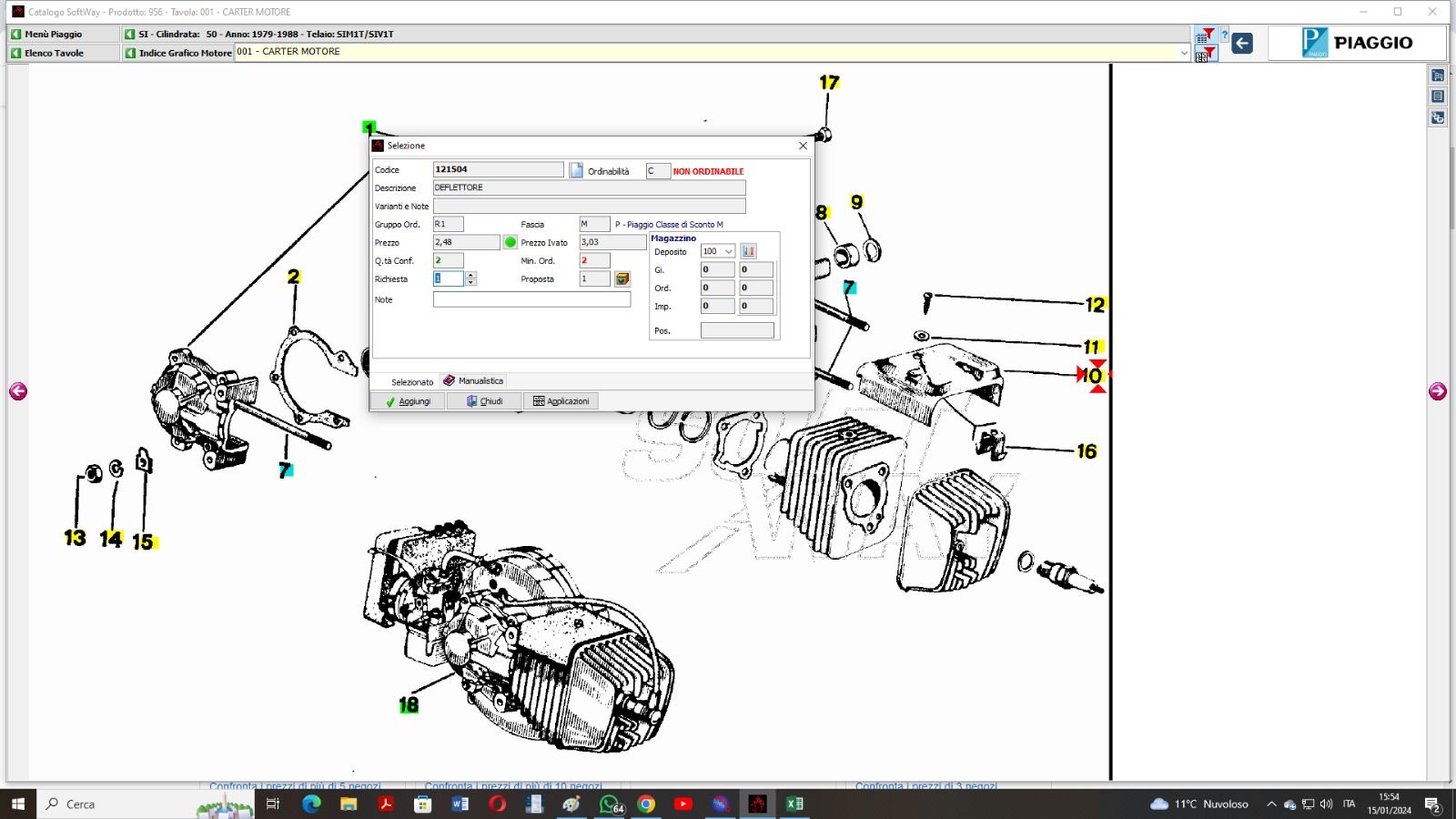The image size is (1456, 819).
Task: Open the shopping cart icon in right sidebar
Action: [1438, 76]
